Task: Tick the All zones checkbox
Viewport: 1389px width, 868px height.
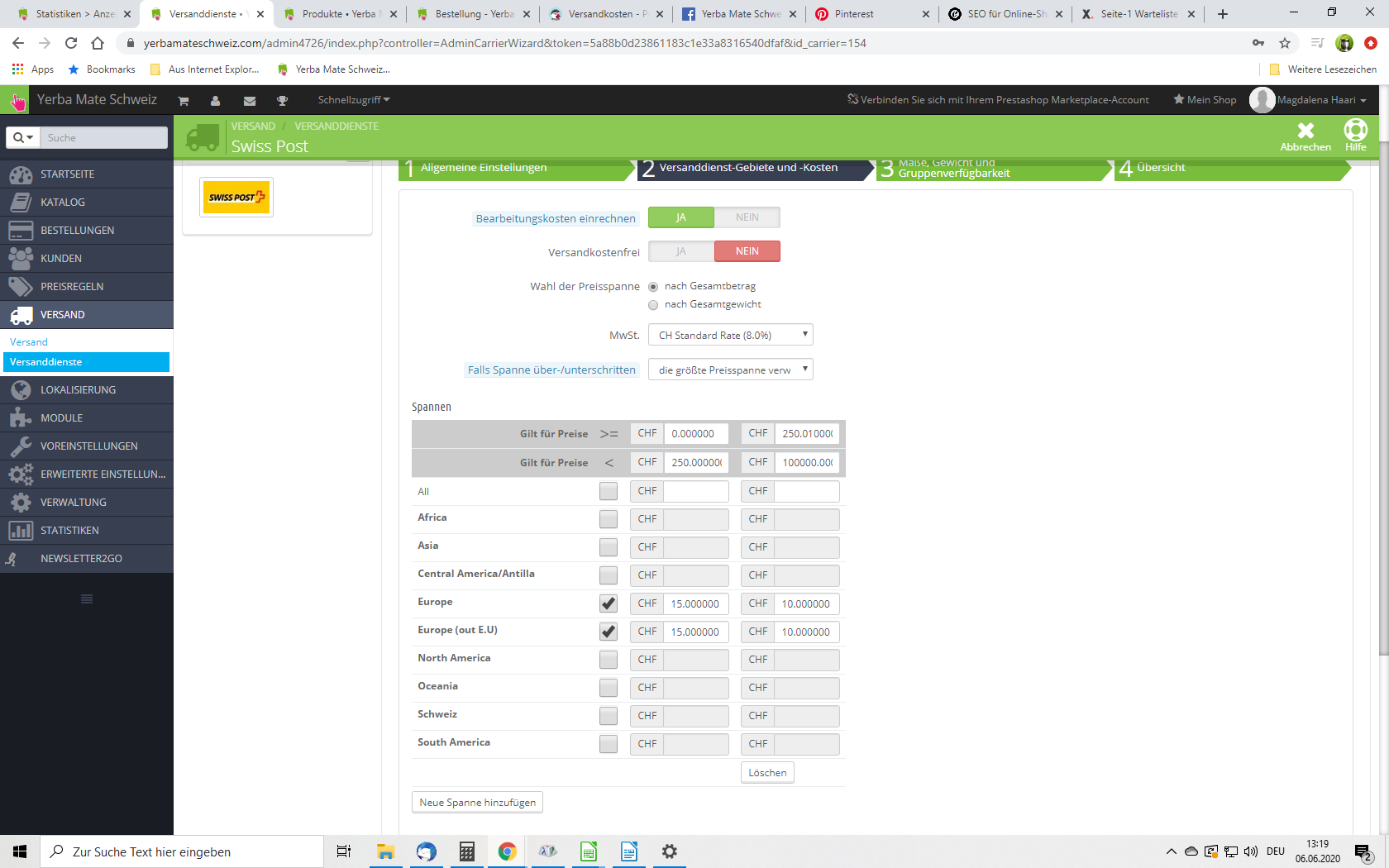Action: [609, 491]
